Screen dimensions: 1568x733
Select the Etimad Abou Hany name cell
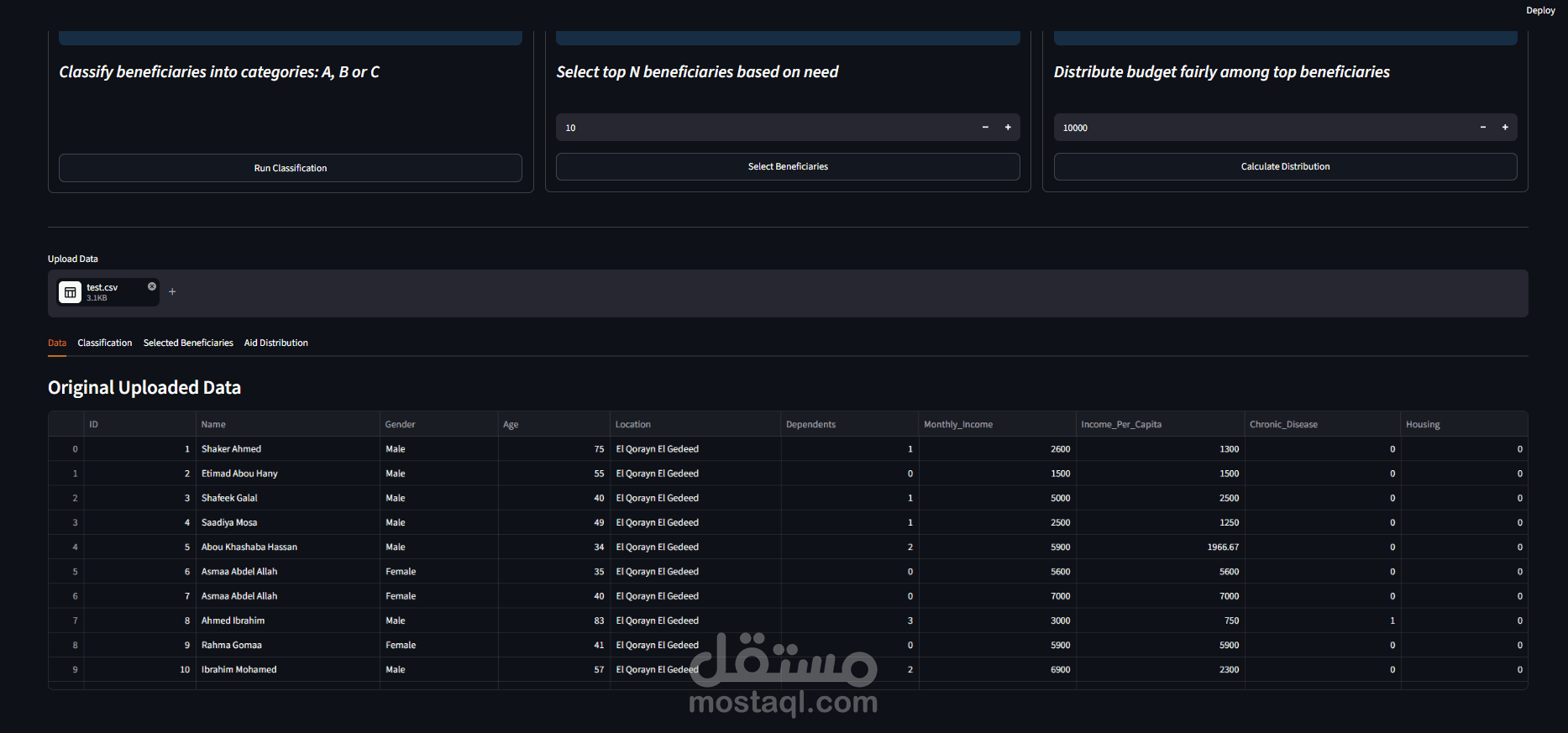(x=288, y=473)
